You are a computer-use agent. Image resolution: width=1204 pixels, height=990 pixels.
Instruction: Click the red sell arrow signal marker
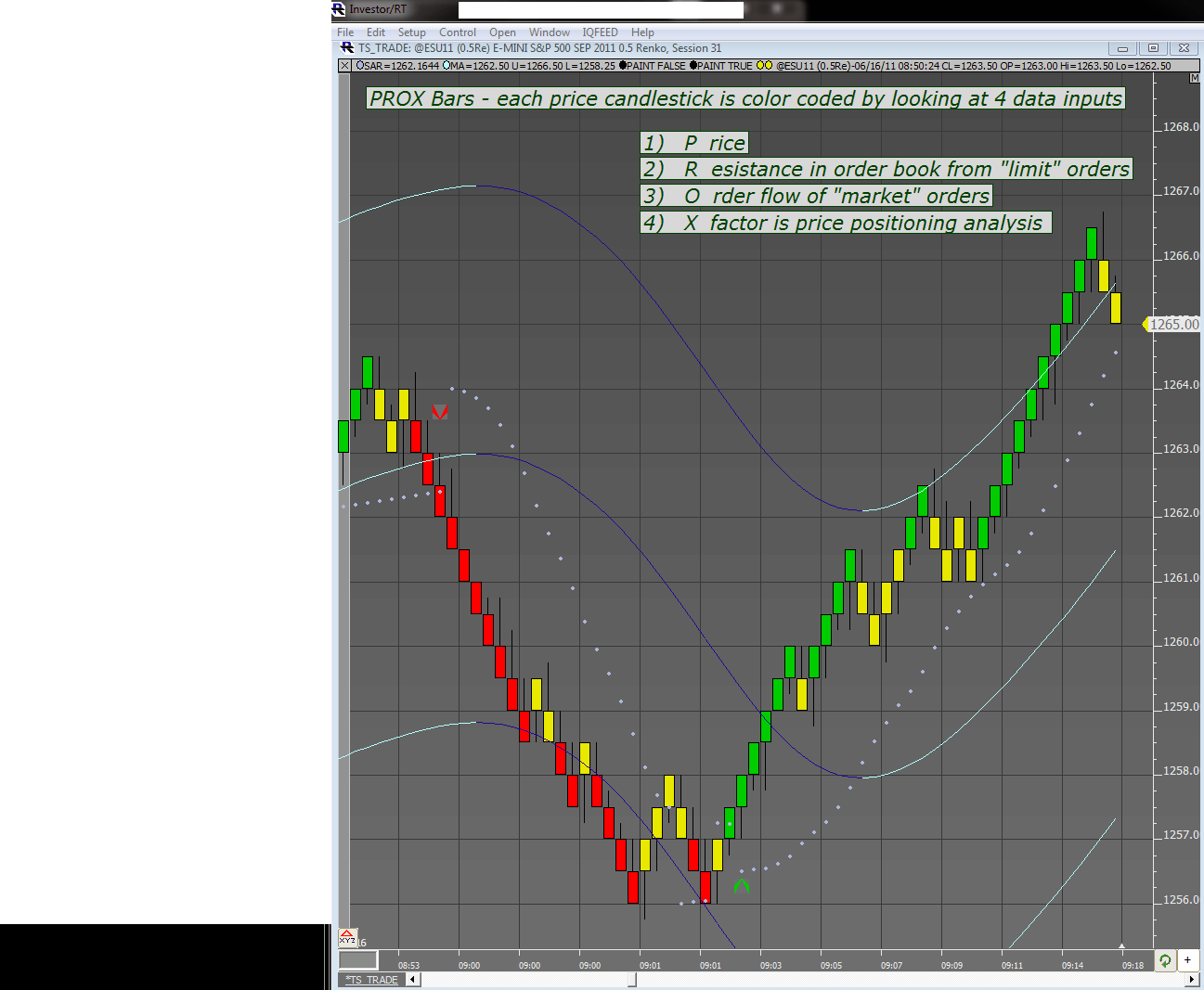coord(440,411)
